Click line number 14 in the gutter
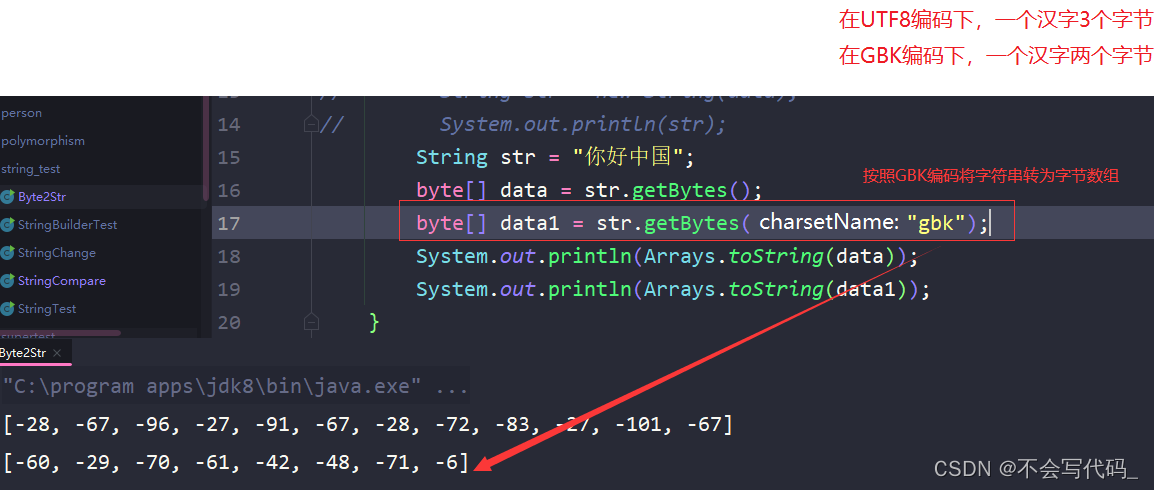The image size is (1154, 490). (x=229, y=124)
